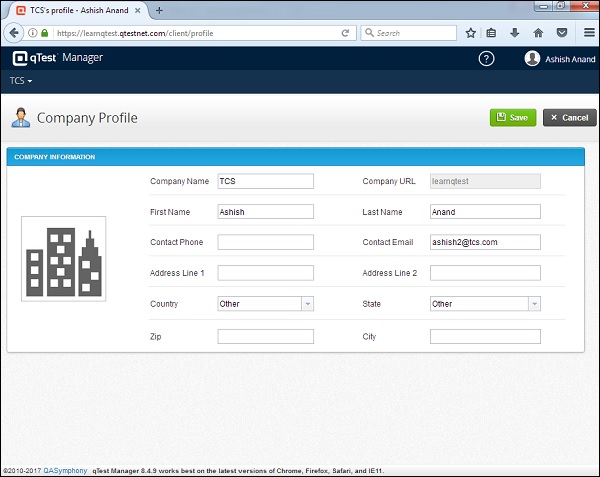Click the company logo buildings image
The width and height of the screenshot is (600, 477).
pyautogui.click(x=64, y=259)
